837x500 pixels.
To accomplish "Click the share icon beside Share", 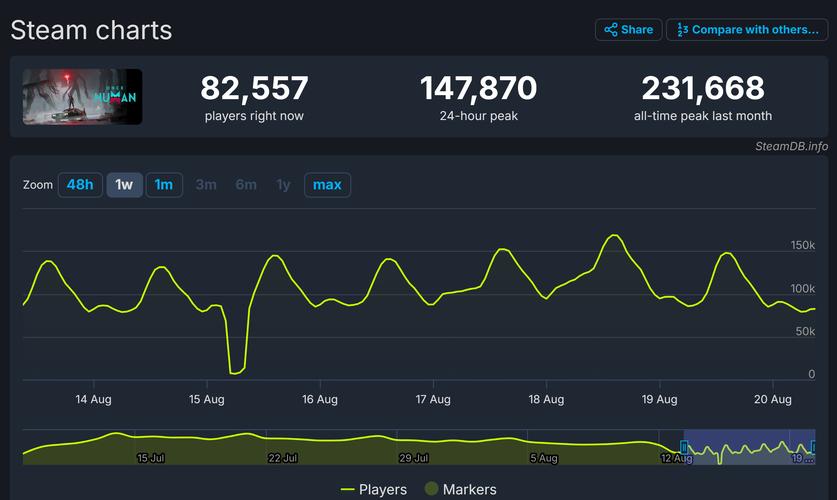I will click(611, 29).
